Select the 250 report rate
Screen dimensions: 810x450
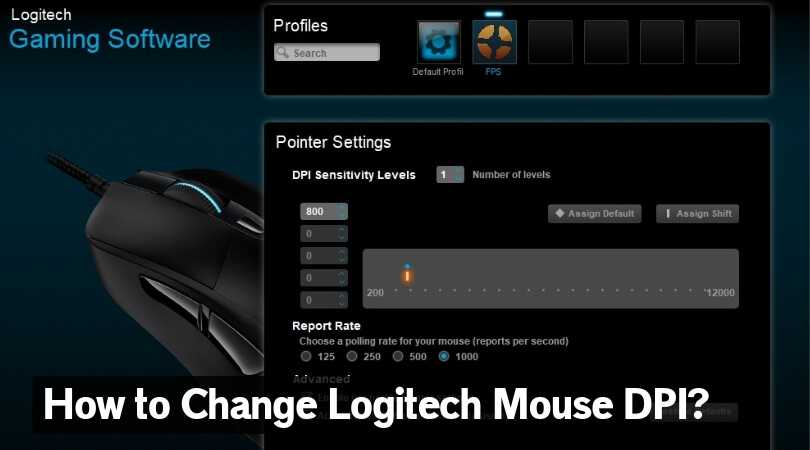(352, 356)
